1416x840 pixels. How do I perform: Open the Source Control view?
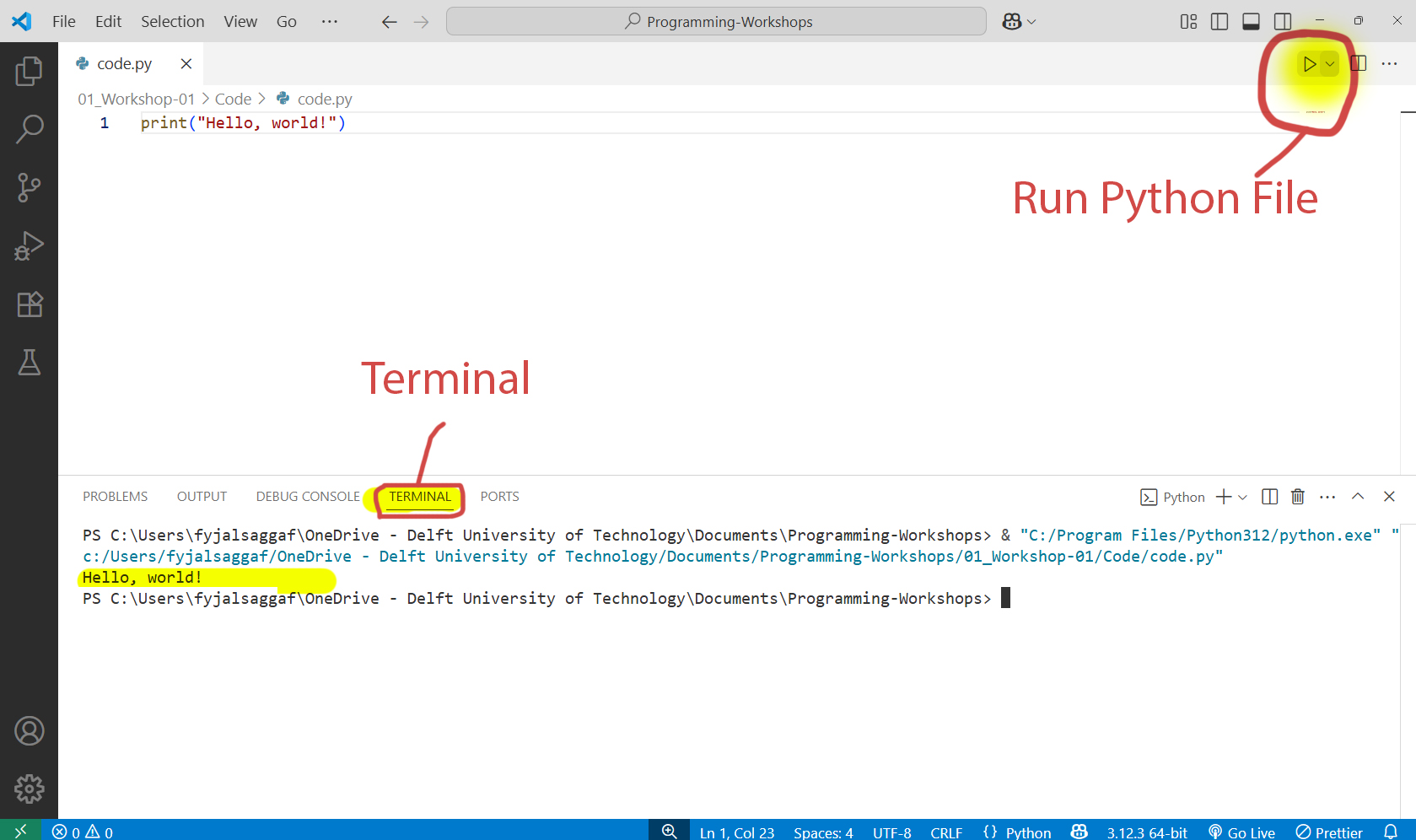pos(29,188)
